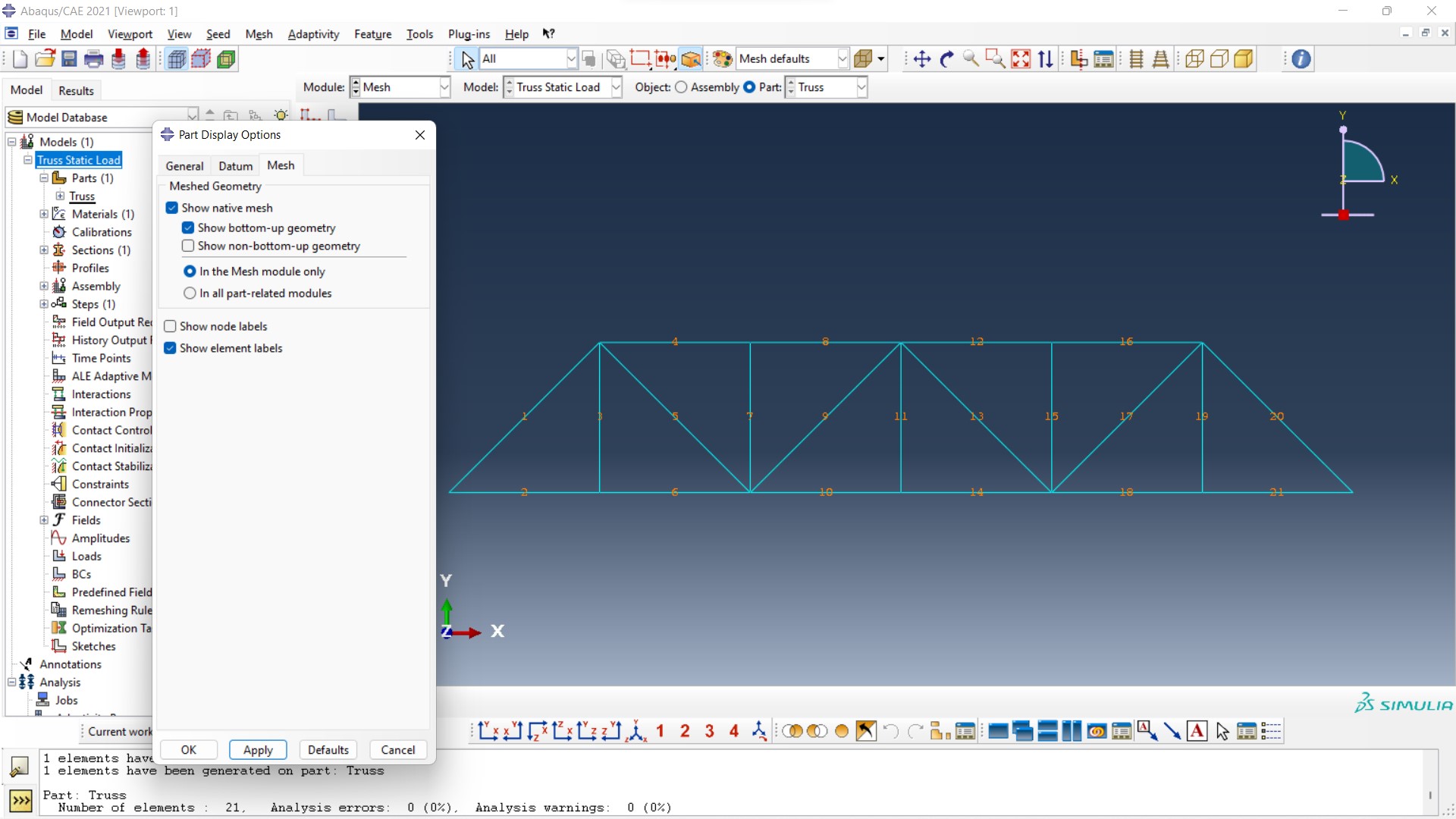The height and width of the screenshot is (819, 1456).
Task: Open the Model dropdown Truss Static Load
Action: pos(616,87)
